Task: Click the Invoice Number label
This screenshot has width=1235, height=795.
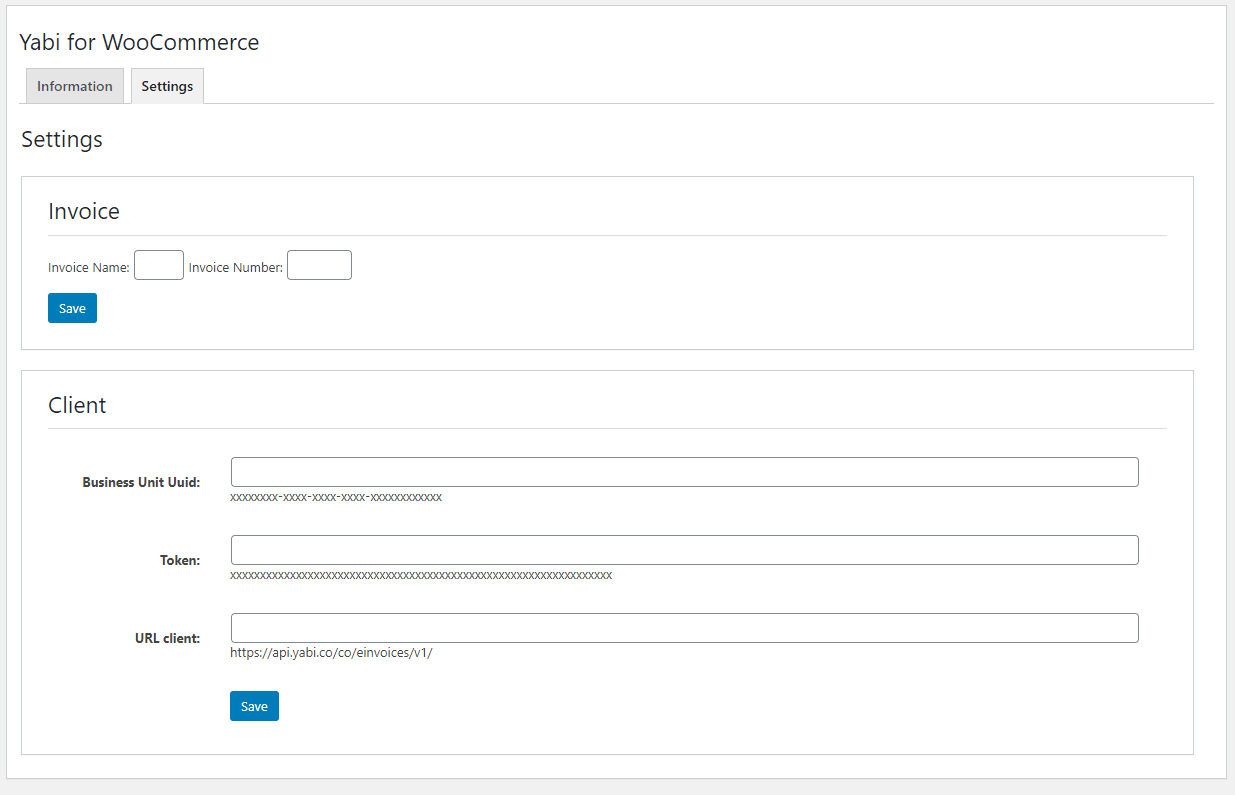Action: (236, 268)
